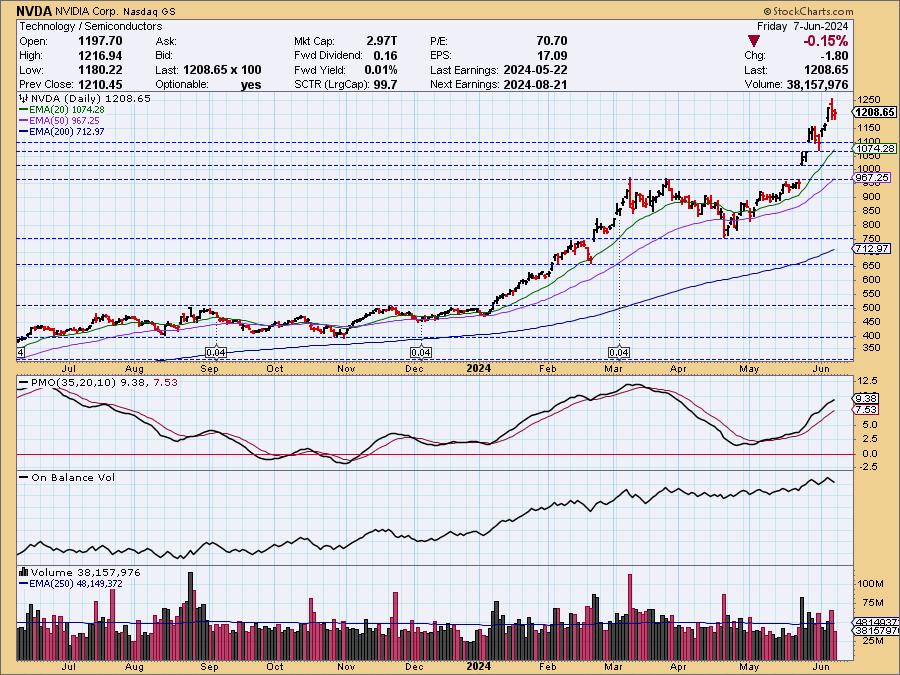Click the 1208.65 price tag on right axis

point(873,113)
